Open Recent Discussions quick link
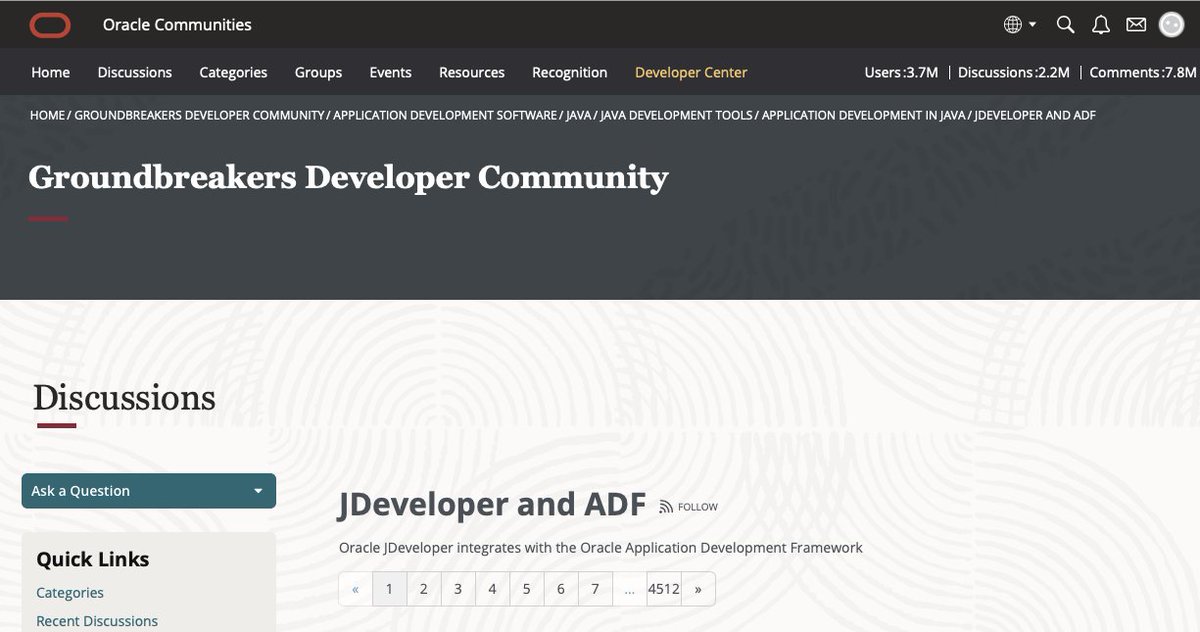Viewport: 1200px width, 632px height. click(97, 621)
